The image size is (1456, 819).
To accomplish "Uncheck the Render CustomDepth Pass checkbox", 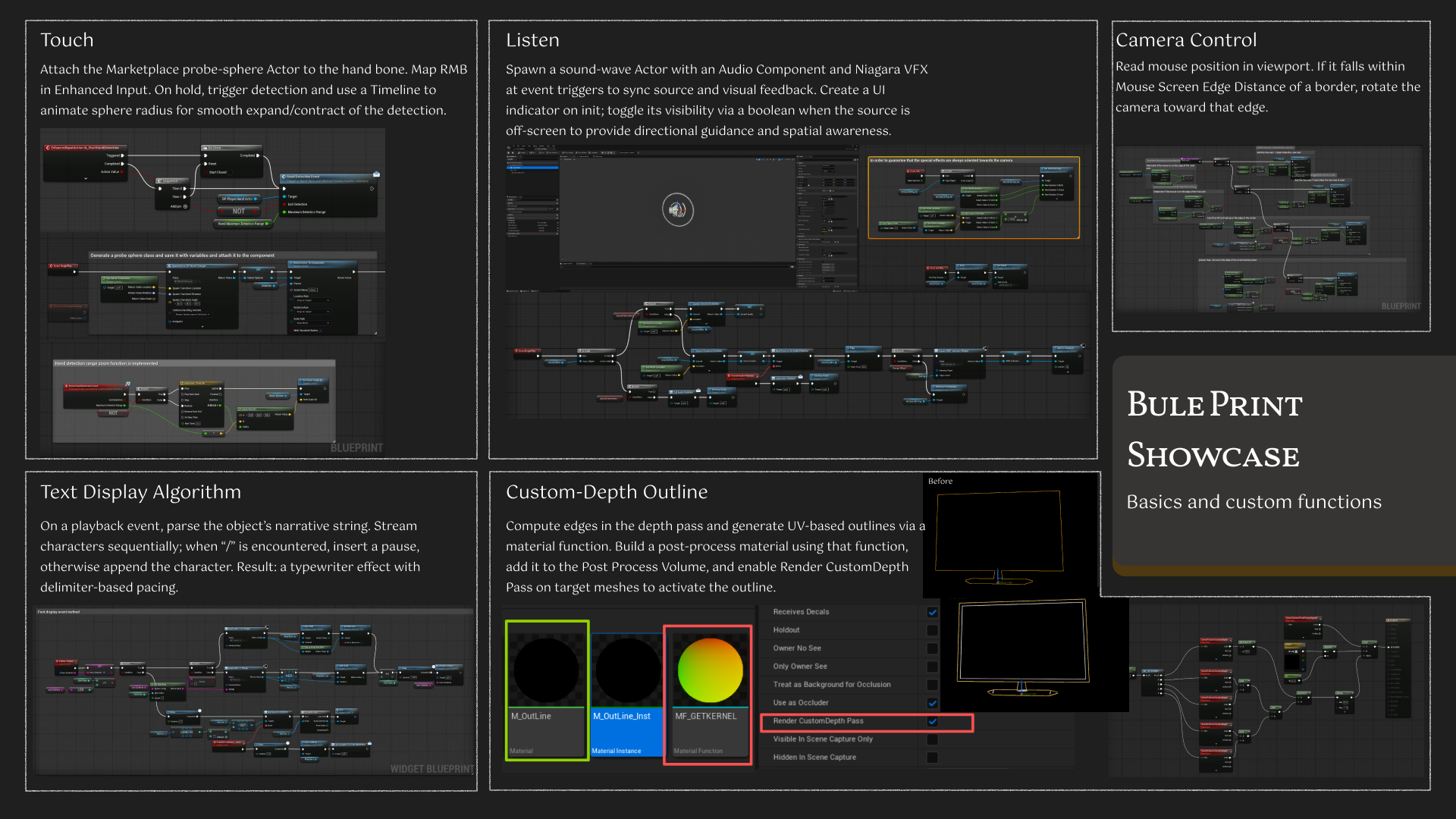I will (x=932, y=721).
